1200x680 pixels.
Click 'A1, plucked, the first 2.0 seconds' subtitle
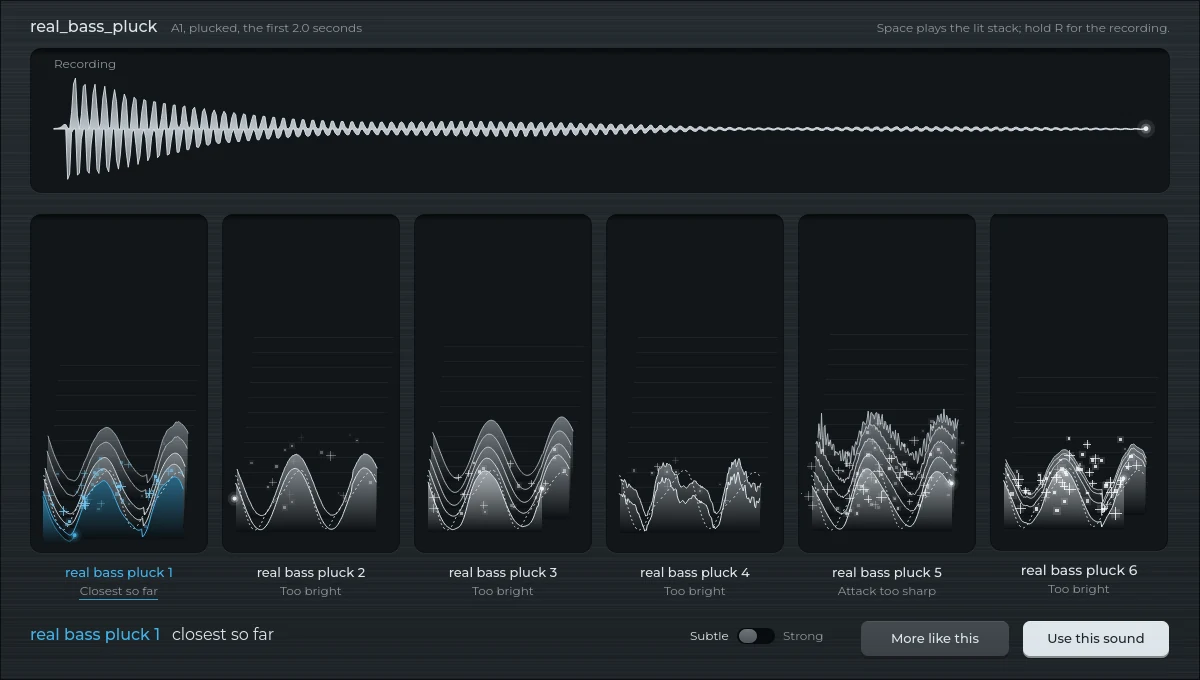[x=267, y=28]
